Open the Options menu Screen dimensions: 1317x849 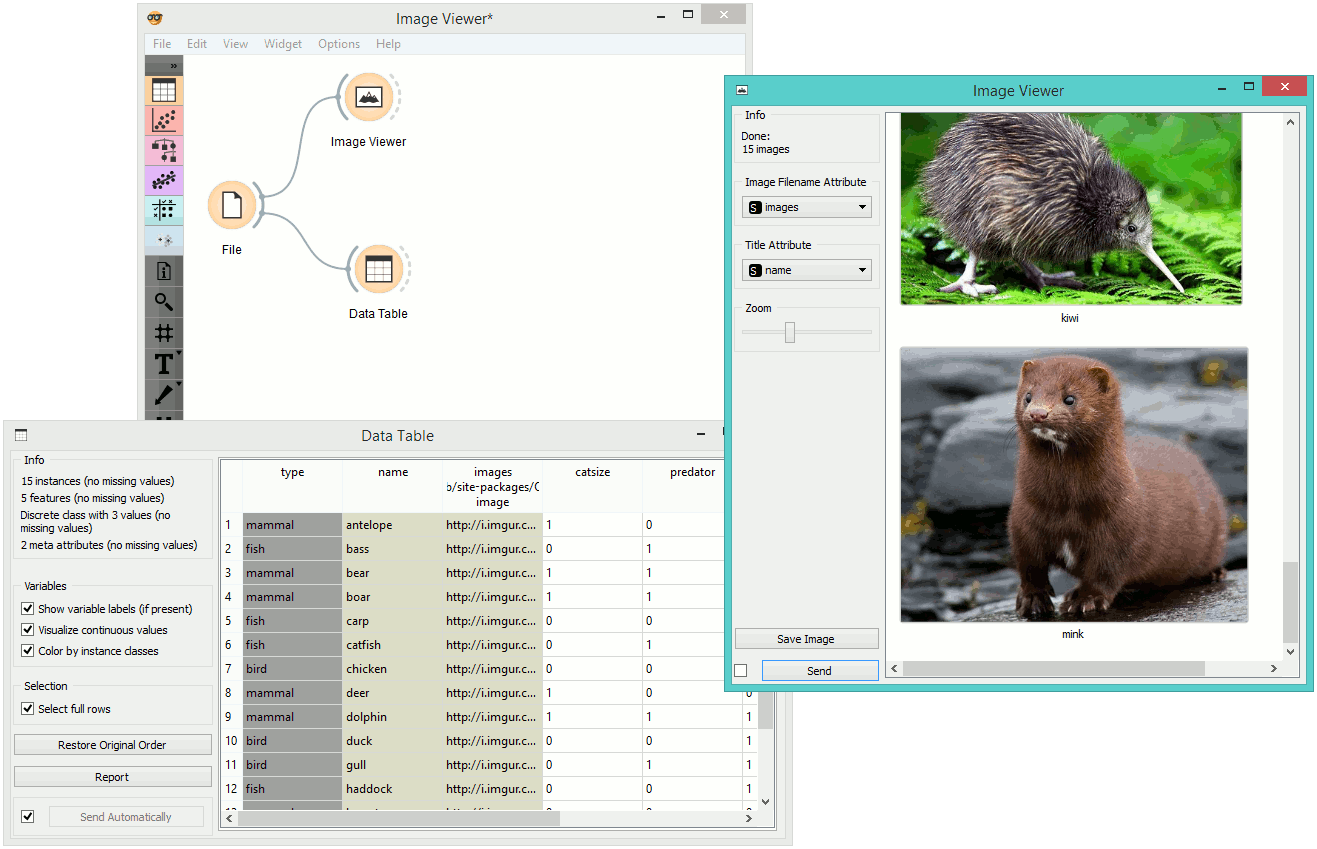pyautogui.click(x=338, y=43)
